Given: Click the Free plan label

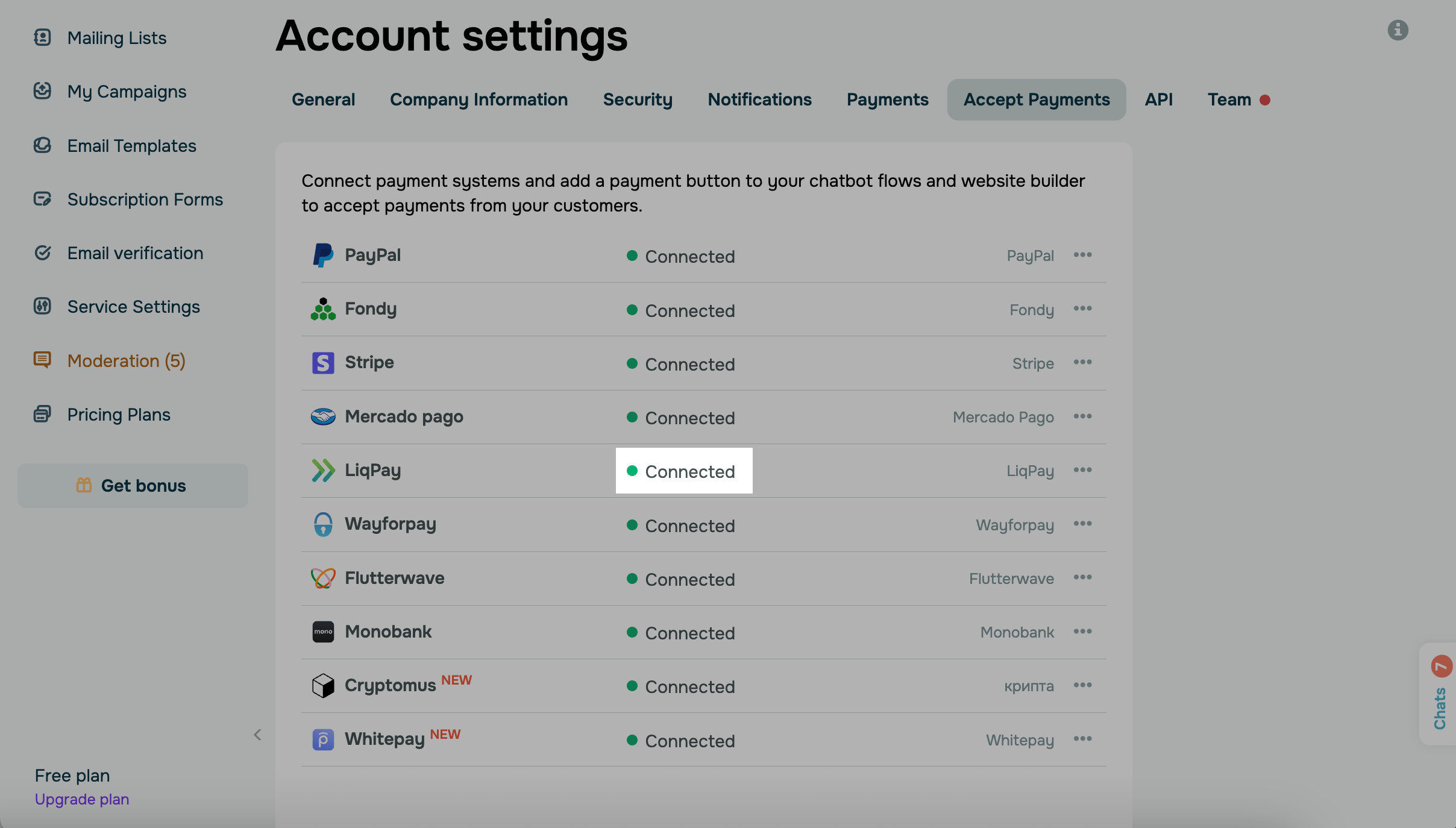Looking at the screenshot, I should pyautogui.click(x=72, y=776).
